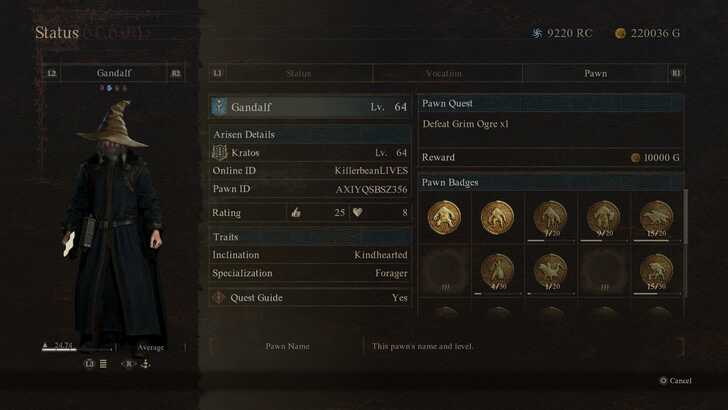728x410 pixels.
Task: Click the weight gauge bar under Gandalf
Action: pyautogui.click(x=77, y=349)
